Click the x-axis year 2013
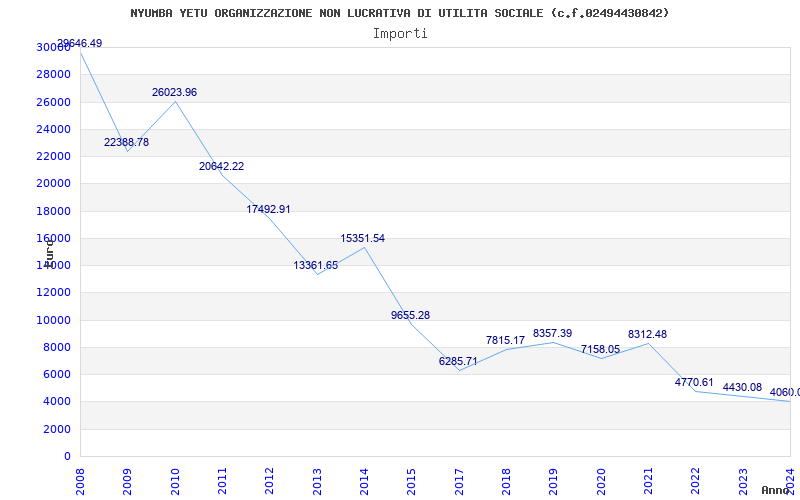This screenshot has height=500, width=800. (x=317, y=481)
